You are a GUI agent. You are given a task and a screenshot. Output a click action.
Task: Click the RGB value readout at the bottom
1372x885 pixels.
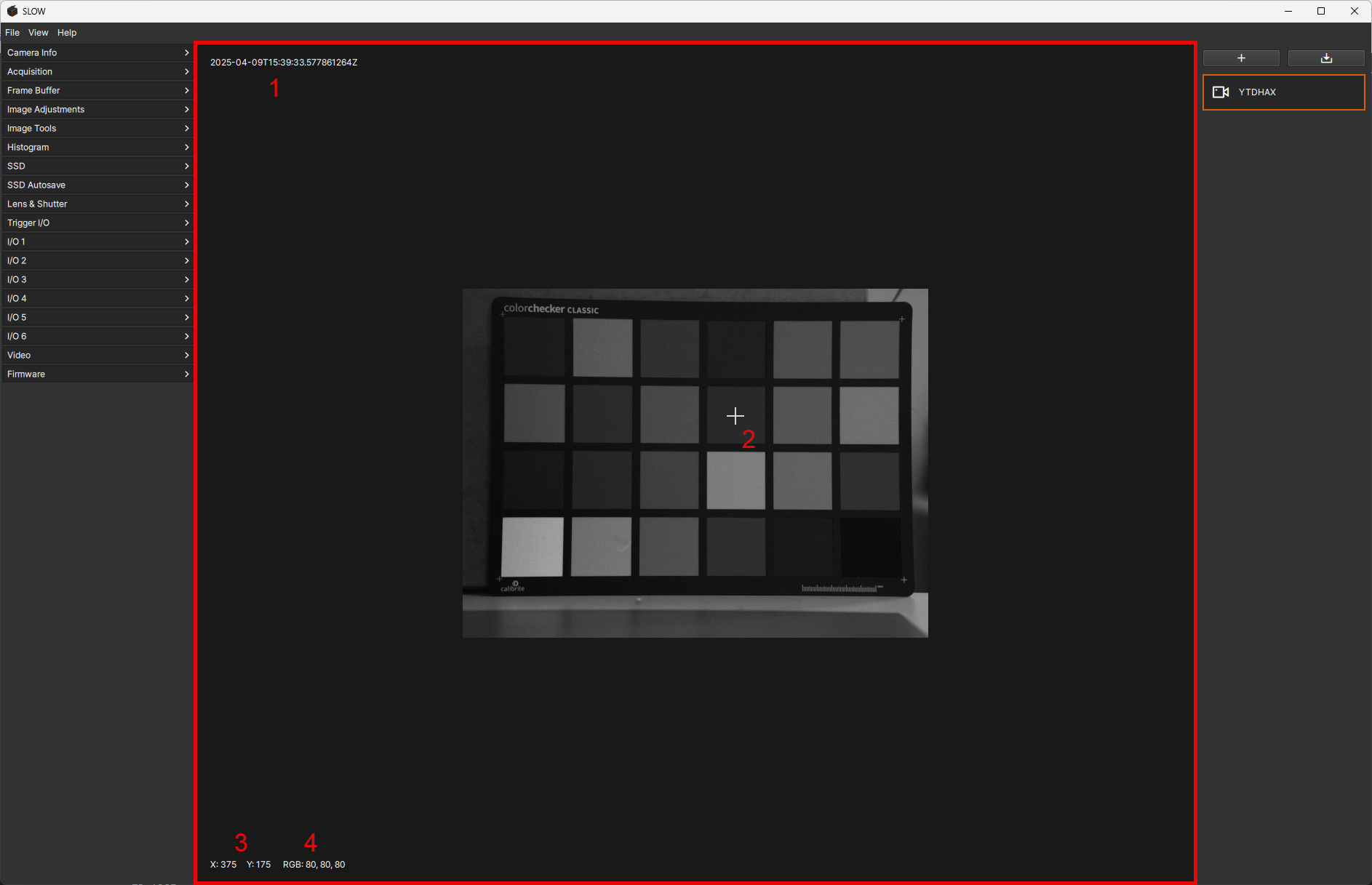(314, 864)
